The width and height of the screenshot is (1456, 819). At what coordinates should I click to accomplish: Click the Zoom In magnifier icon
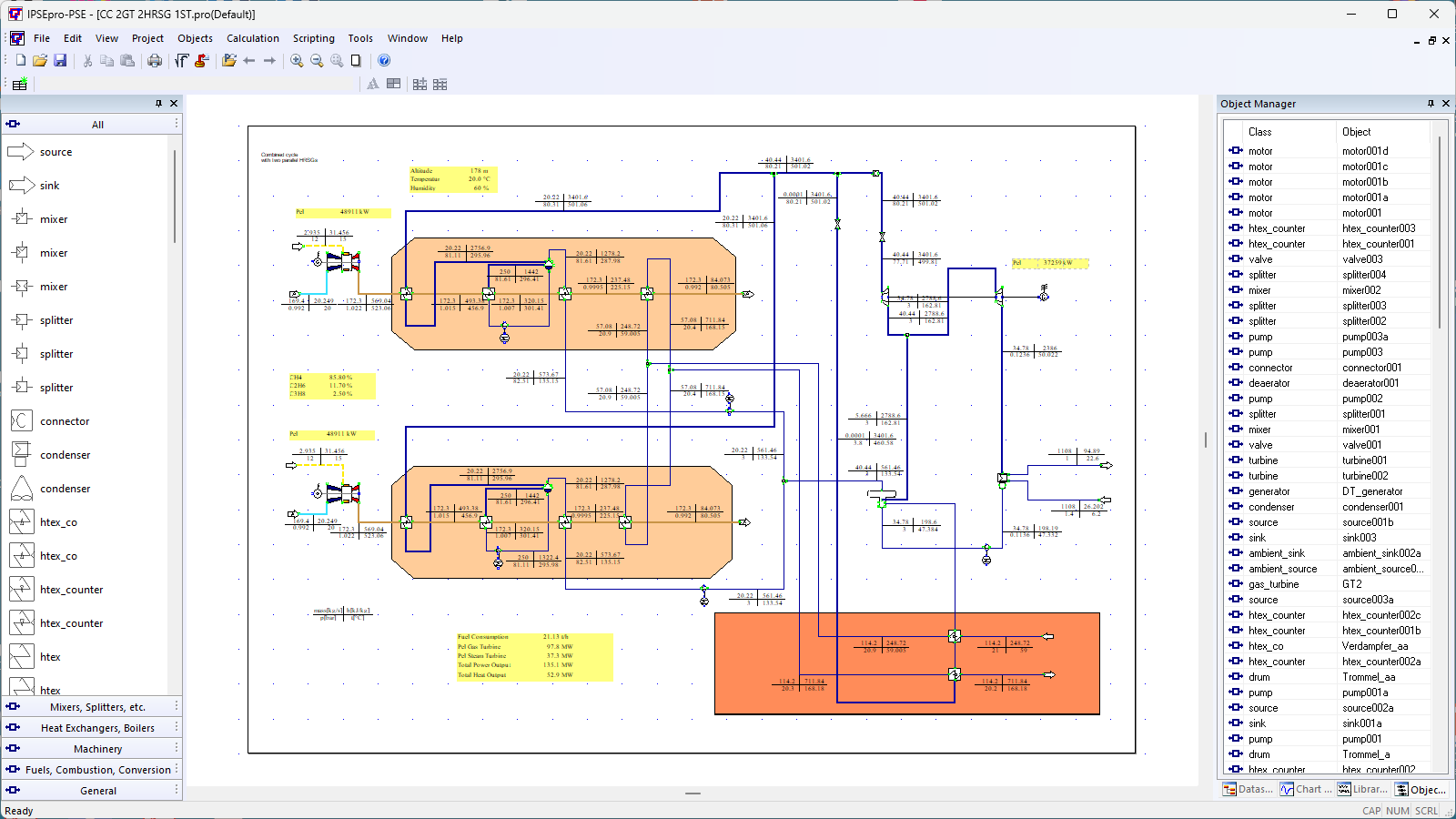pyautogui.click(x=297, y=61)
